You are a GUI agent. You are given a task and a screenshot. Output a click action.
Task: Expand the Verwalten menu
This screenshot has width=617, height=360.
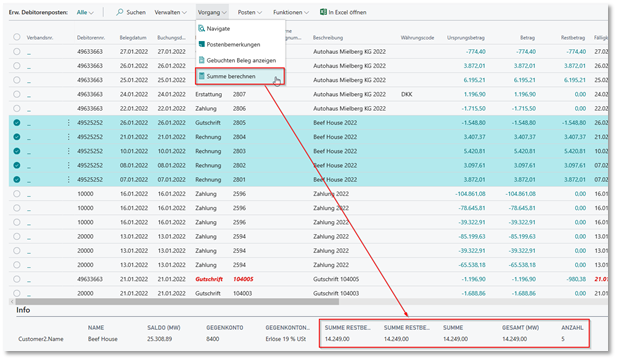[x=170, y=12]
